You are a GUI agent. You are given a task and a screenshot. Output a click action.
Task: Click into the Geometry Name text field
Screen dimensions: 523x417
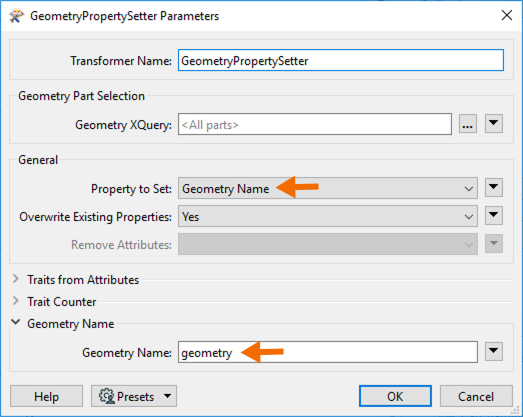tap(328, 352)
